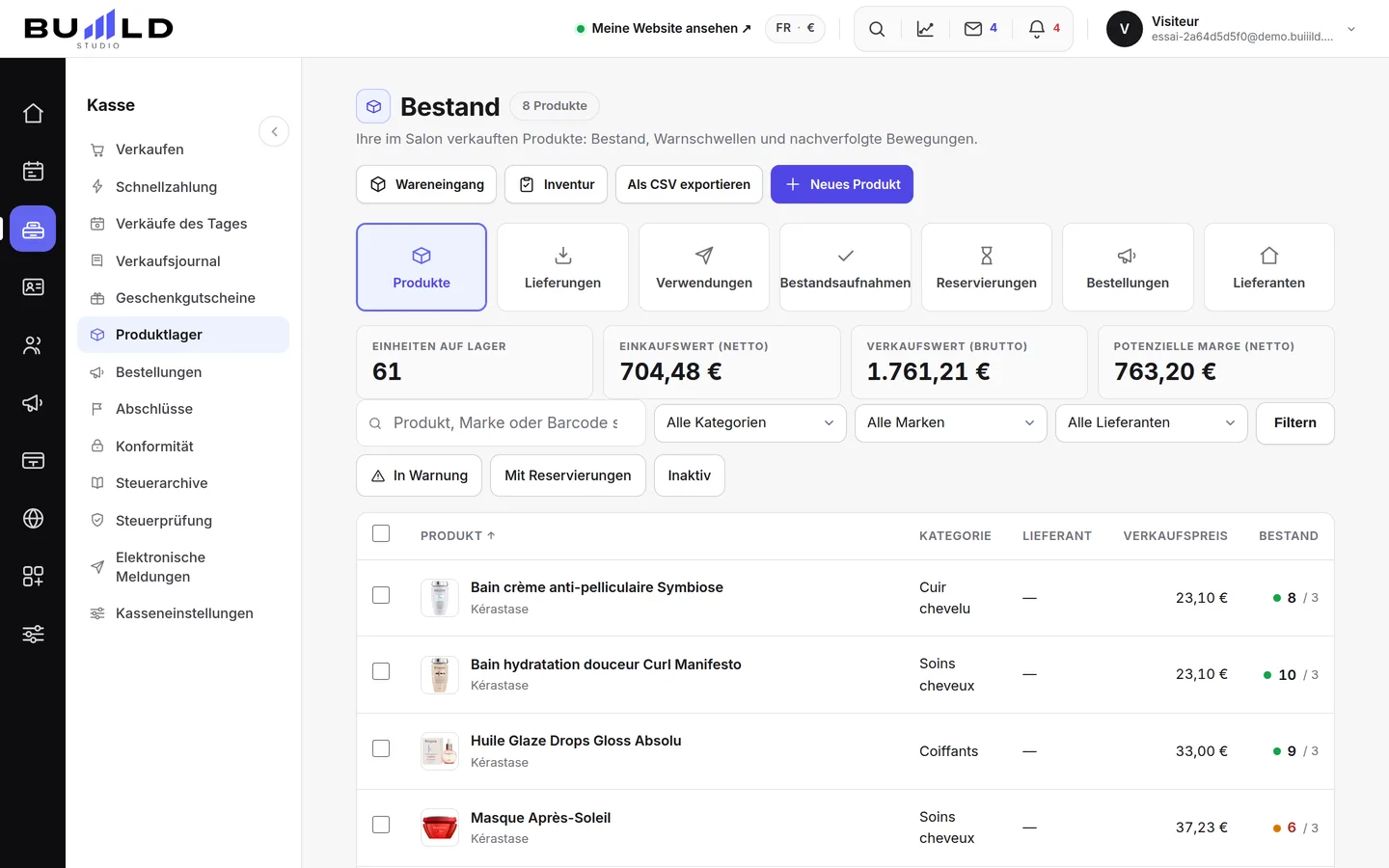The width and height of the screenshot is (1389, 868).
Task: Switch to the Lieferanten tab
Action: (x=1269, y=267)
